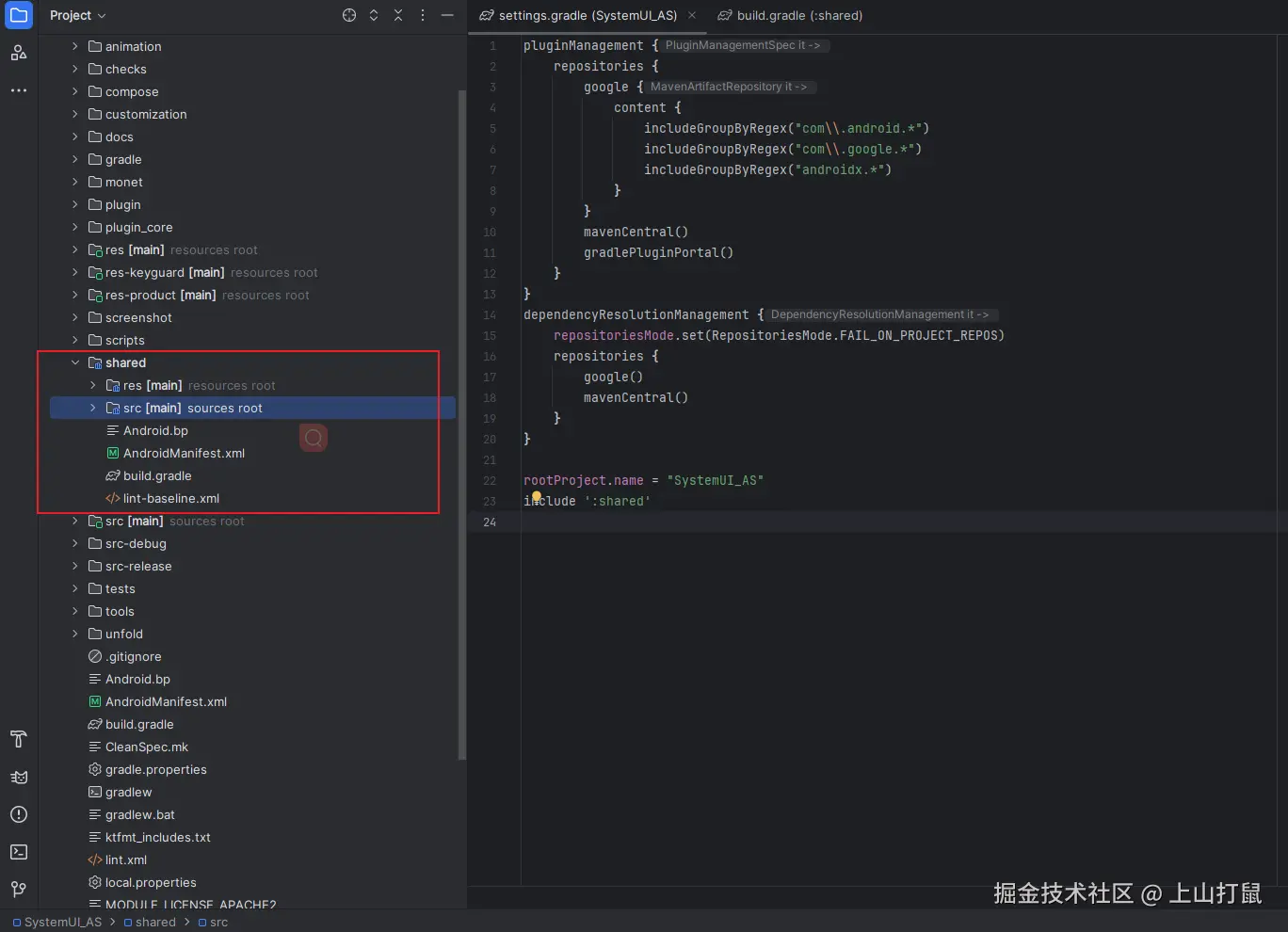Open the Logcat cat icon
Viewport: 1288px width, 932px height.
pos(19,777)
